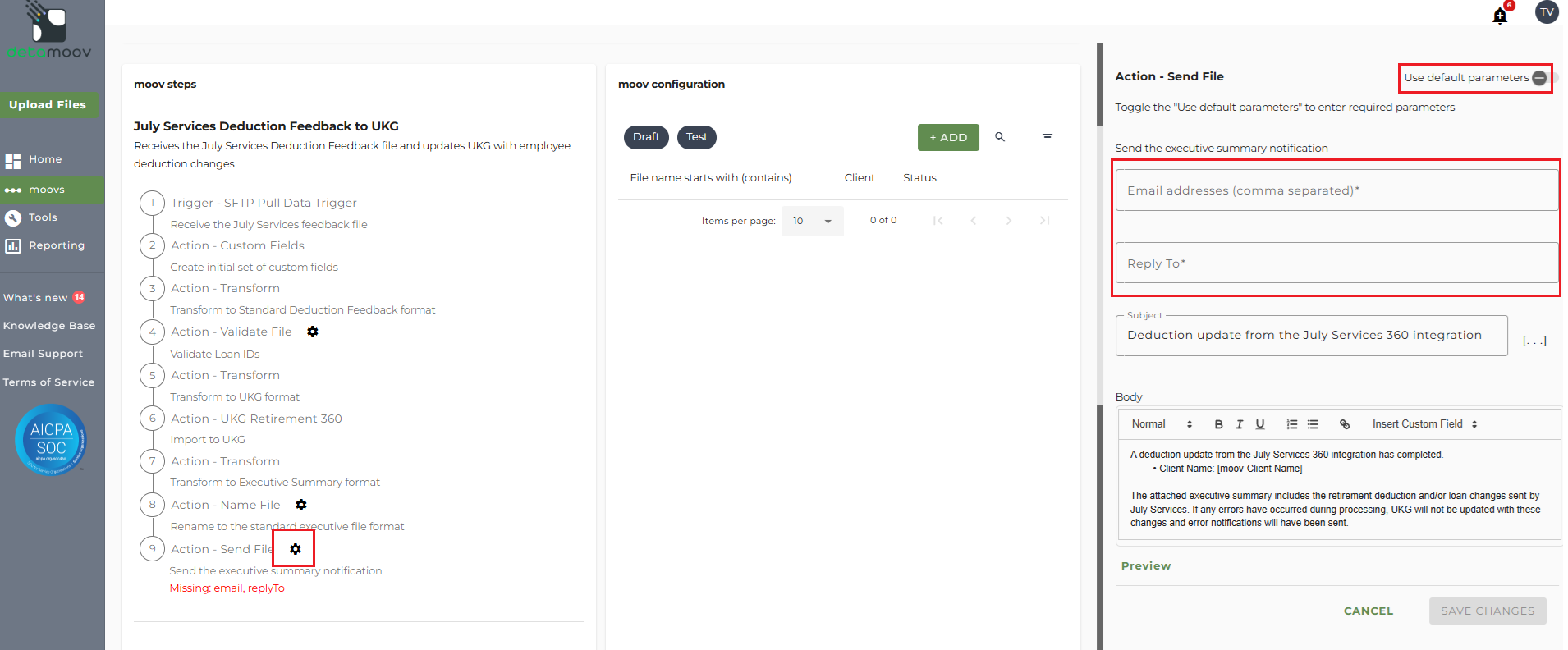The height and width of the screenshot is (650, 1568).
Task: Click the + ADD button
Action: click(948, 137)
